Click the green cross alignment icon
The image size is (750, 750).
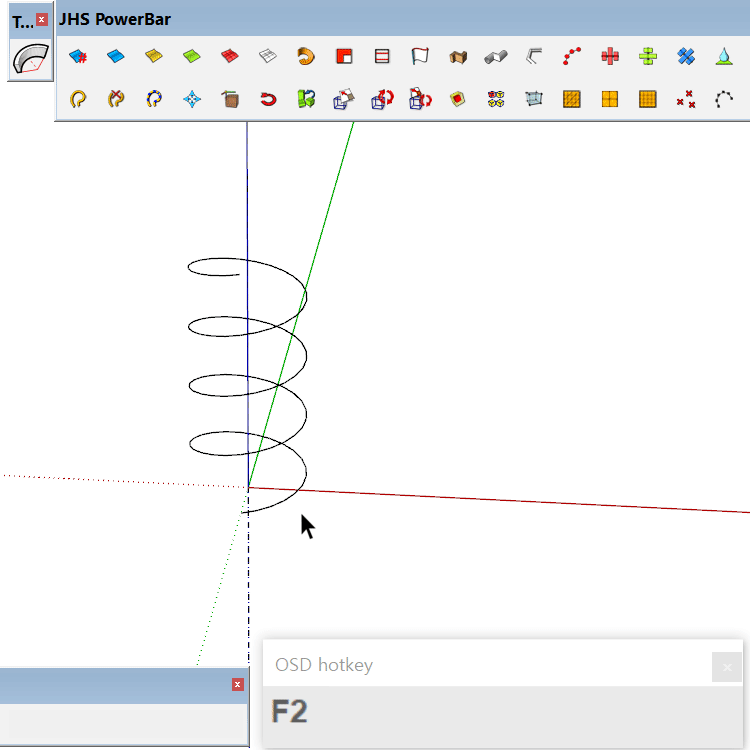tap(648, 56)
